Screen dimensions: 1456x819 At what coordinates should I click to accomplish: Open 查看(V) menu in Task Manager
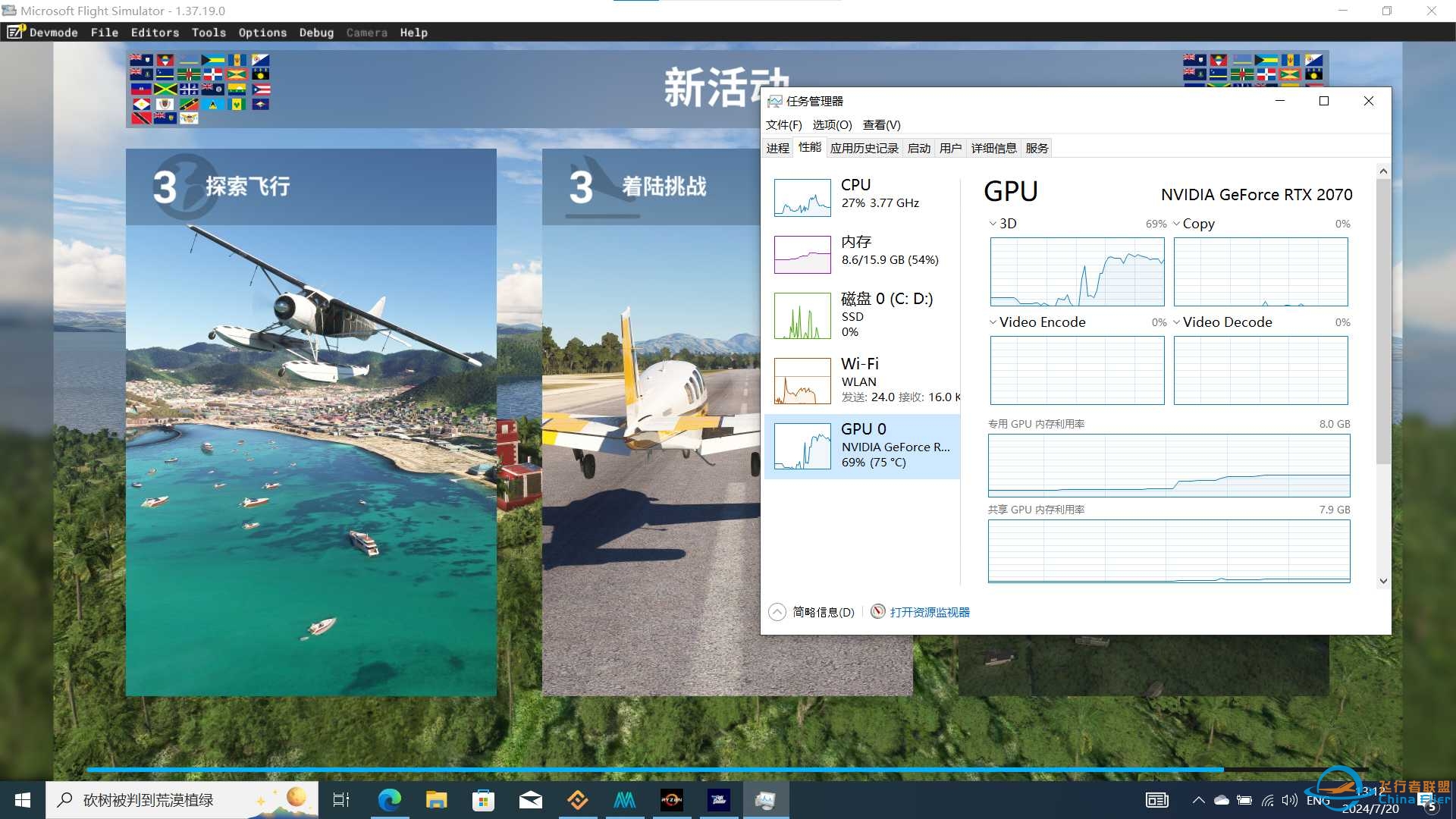click(x=881, y=124)
